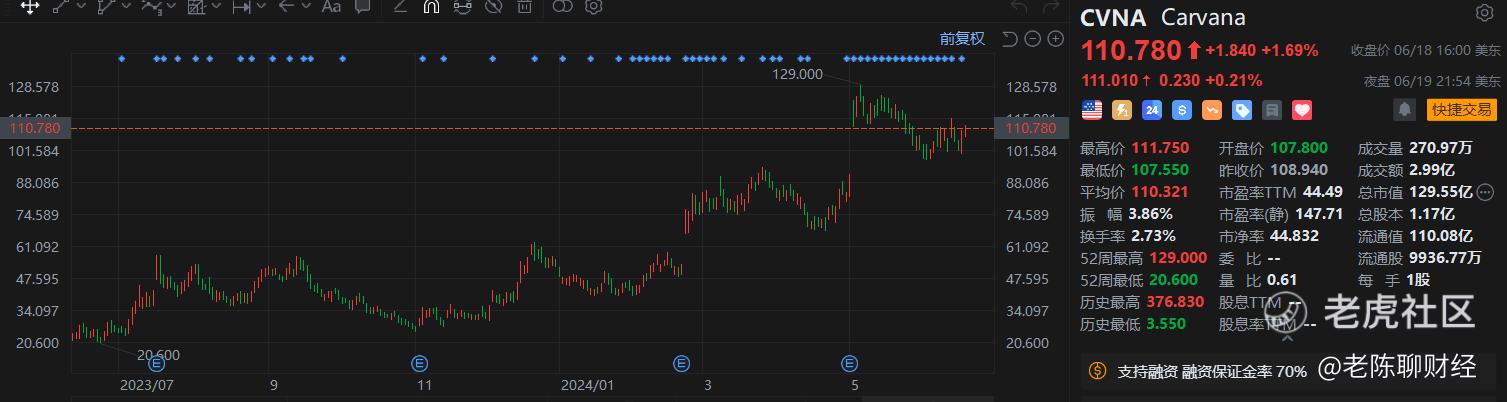
Task: Click the grey document icon beside heart
Action: [x=1272, y=110]
